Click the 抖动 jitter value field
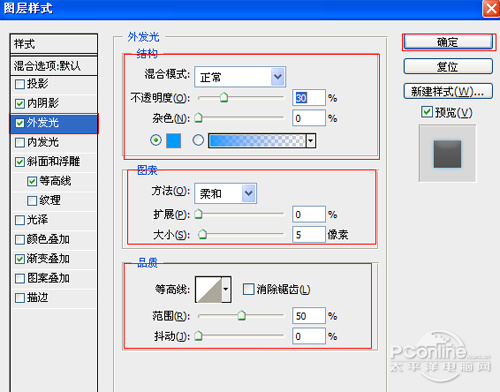Viewport: 500px width, 392px height. click(x=309, y=336)
